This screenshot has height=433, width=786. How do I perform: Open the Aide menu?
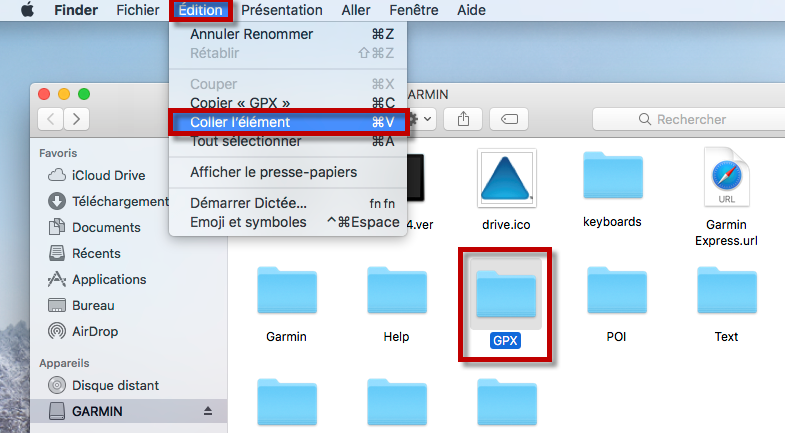click(471, 10)
